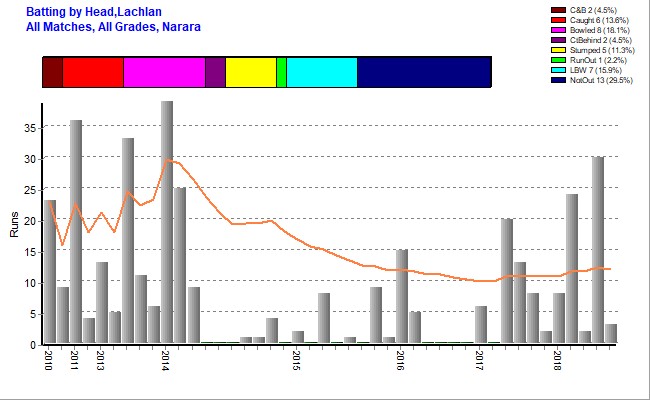The height and width of the screenshot is (400, 650).
Task: Click the cyan segment of the dismissal bar
Action: click(321, 73)
